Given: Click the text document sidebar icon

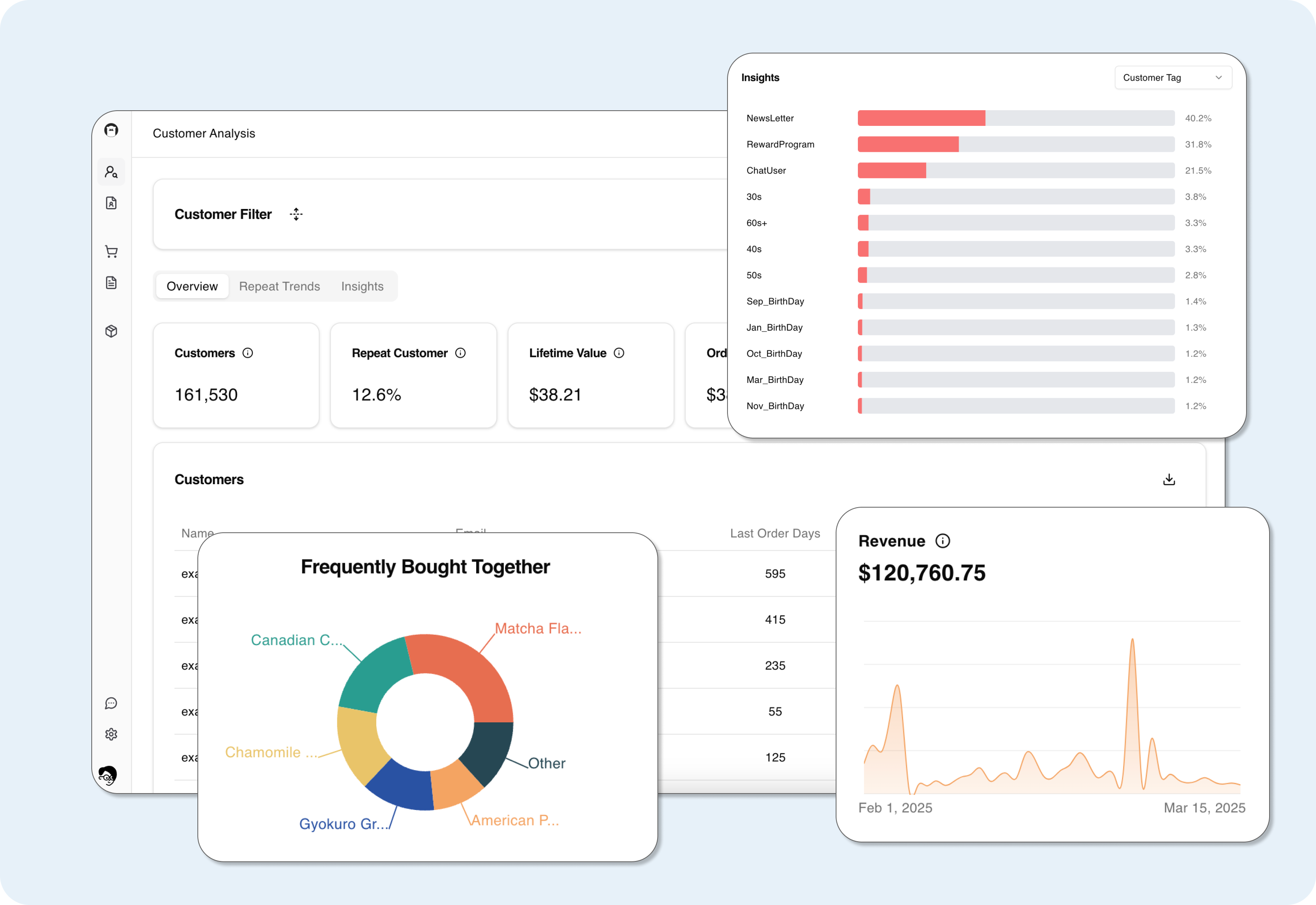Looking at the screenshot, I should pos(111,283).
